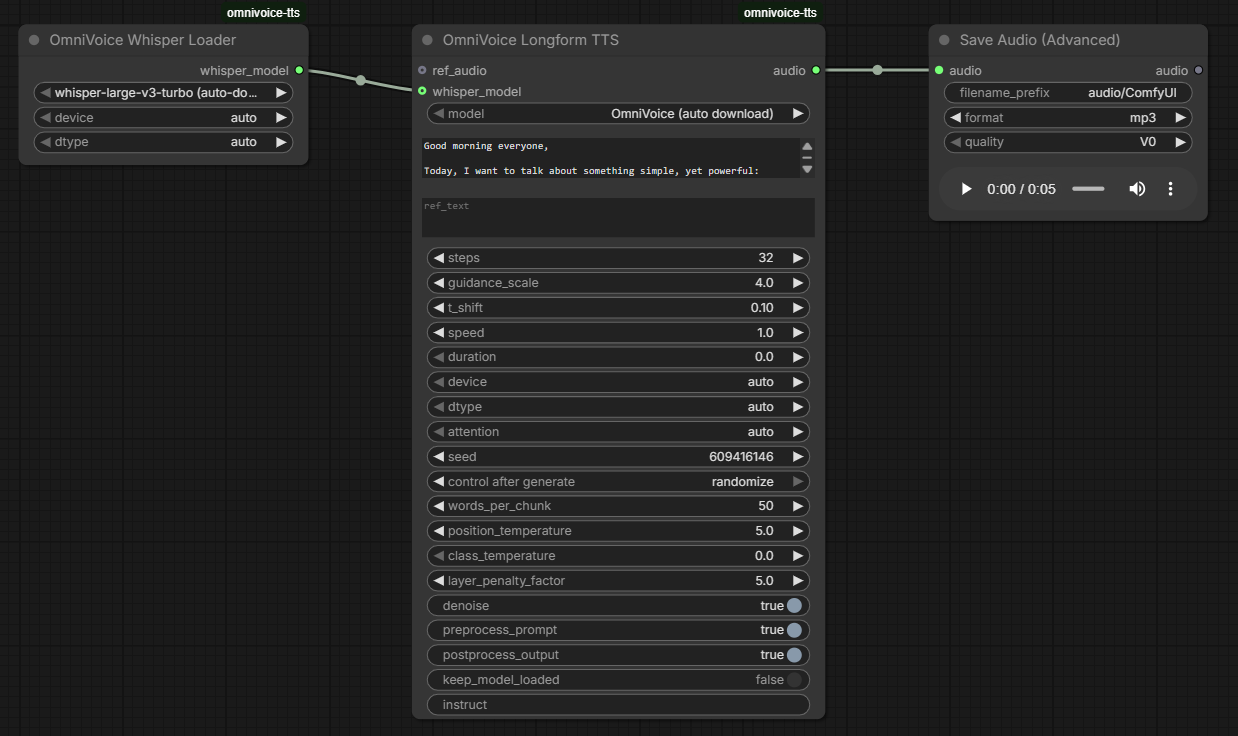Click the ref_text input box
This screenshot has width=1238, height=736.
point(618,217)
